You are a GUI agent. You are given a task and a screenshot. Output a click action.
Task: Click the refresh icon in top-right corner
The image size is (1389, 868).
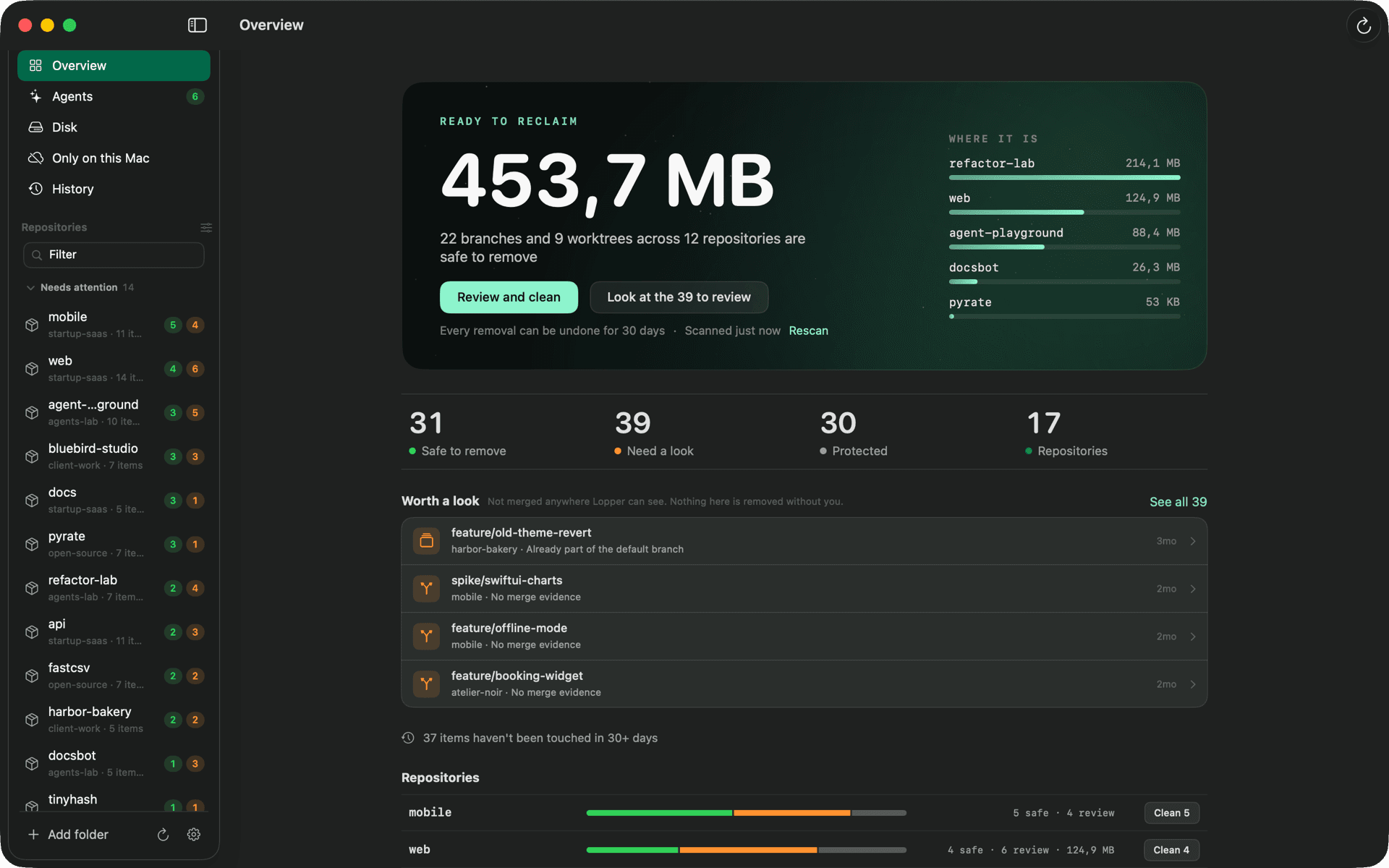tap(1363, 26)
